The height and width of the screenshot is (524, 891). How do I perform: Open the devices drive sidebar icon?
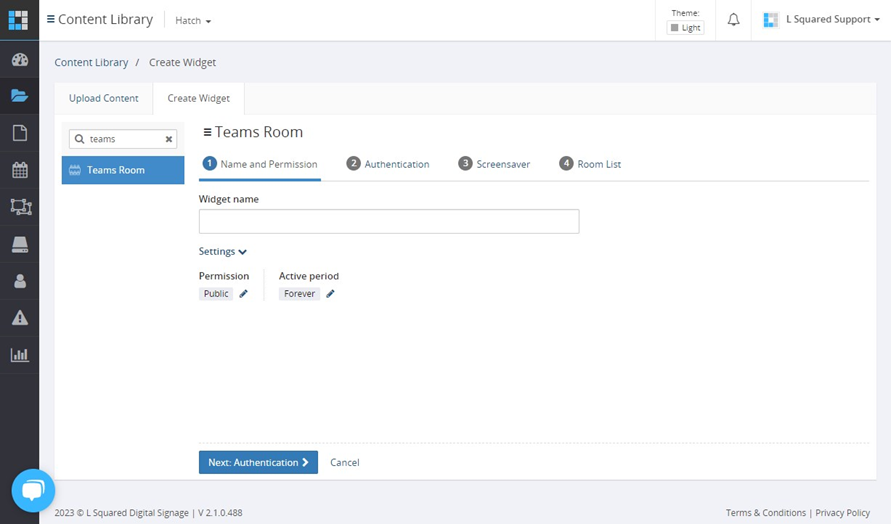[x=20, y=244]
